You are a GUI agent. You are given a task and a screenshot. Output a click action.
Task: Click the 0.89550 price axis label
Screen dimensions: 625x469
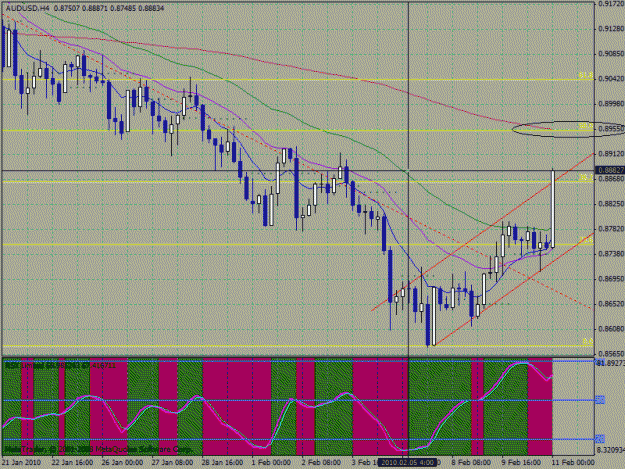[611, 129]
